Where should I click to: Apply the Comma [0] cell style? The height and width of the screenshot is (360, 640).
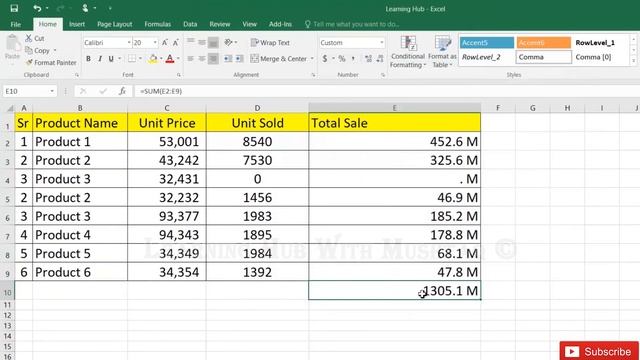click(x=593, y=57)
